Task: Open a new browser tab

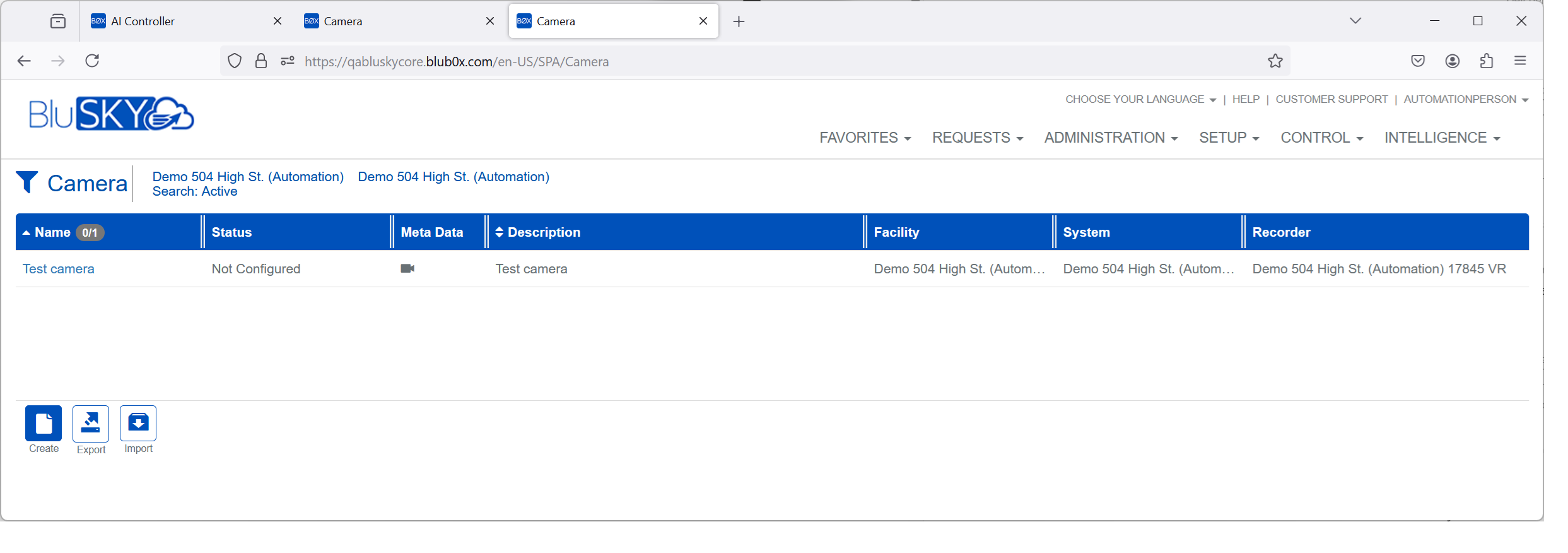Action: coord(739,21)
